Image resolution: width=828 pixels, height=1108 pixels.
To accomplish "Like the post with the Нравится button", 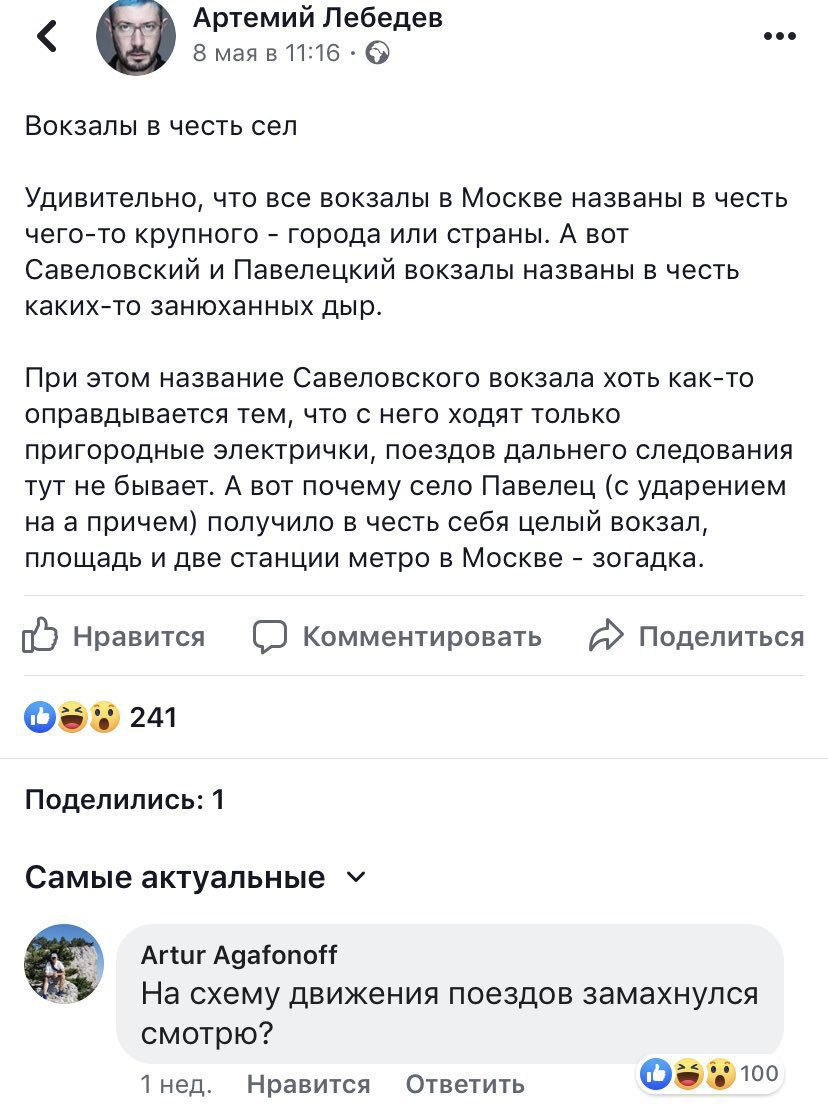I will [114, 636].
